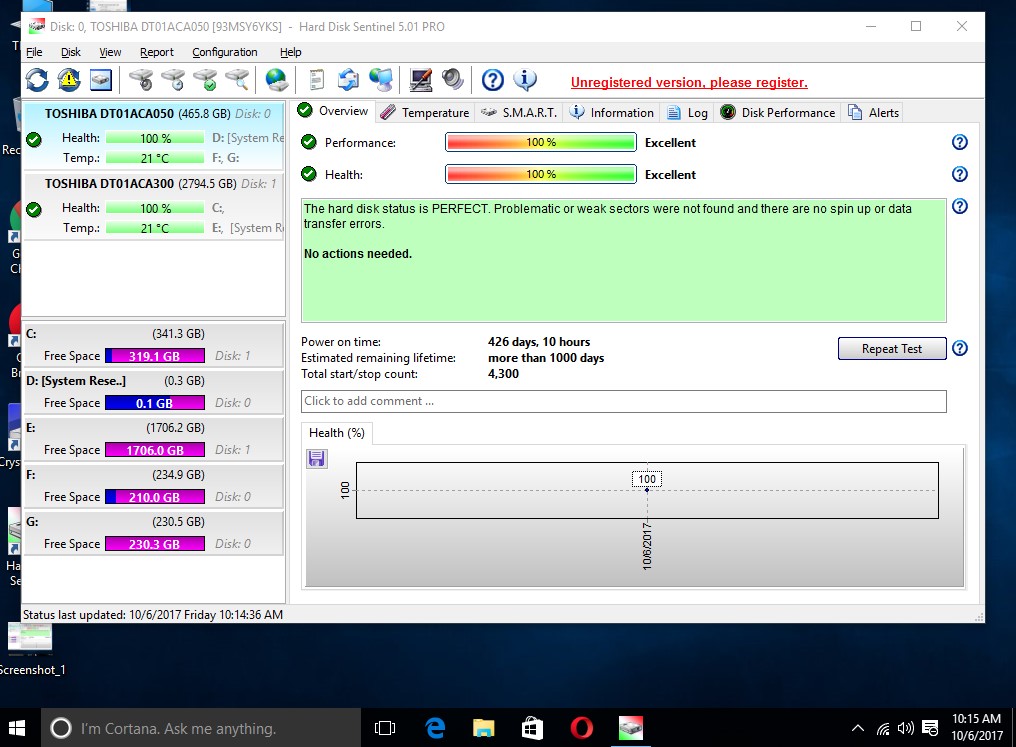Click the green check beside Performance label
This screenshot has height=747, width=1016.
pos(309,142)
